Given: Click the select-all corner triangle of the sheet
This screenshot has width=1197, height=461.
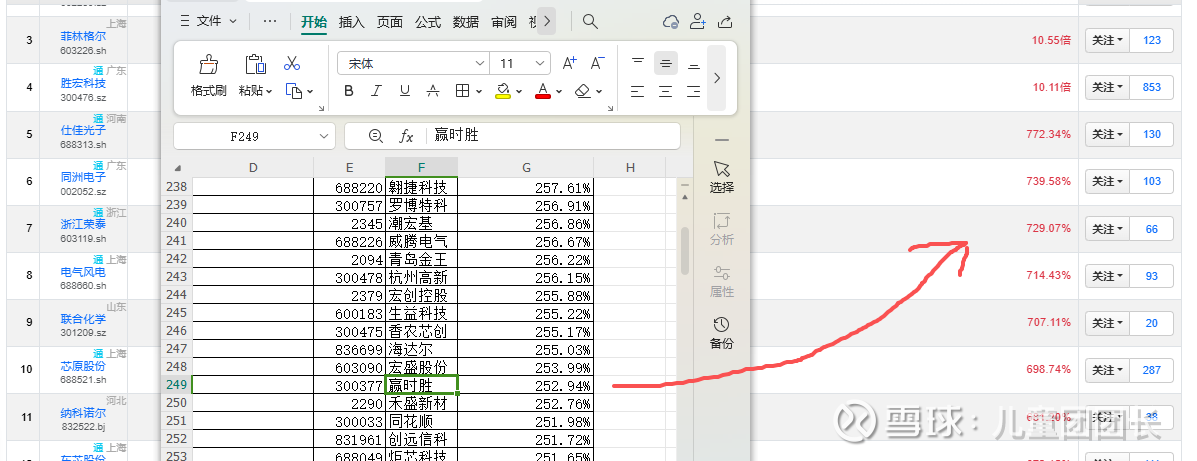Looking at the screenshot, I should click(178, 168).
